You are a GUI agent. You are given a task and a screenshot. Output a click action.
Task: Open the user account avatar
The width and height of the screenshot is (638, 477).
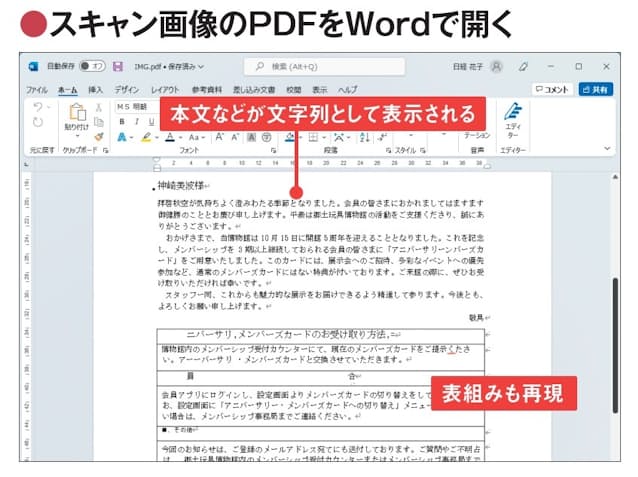(496, 66)
